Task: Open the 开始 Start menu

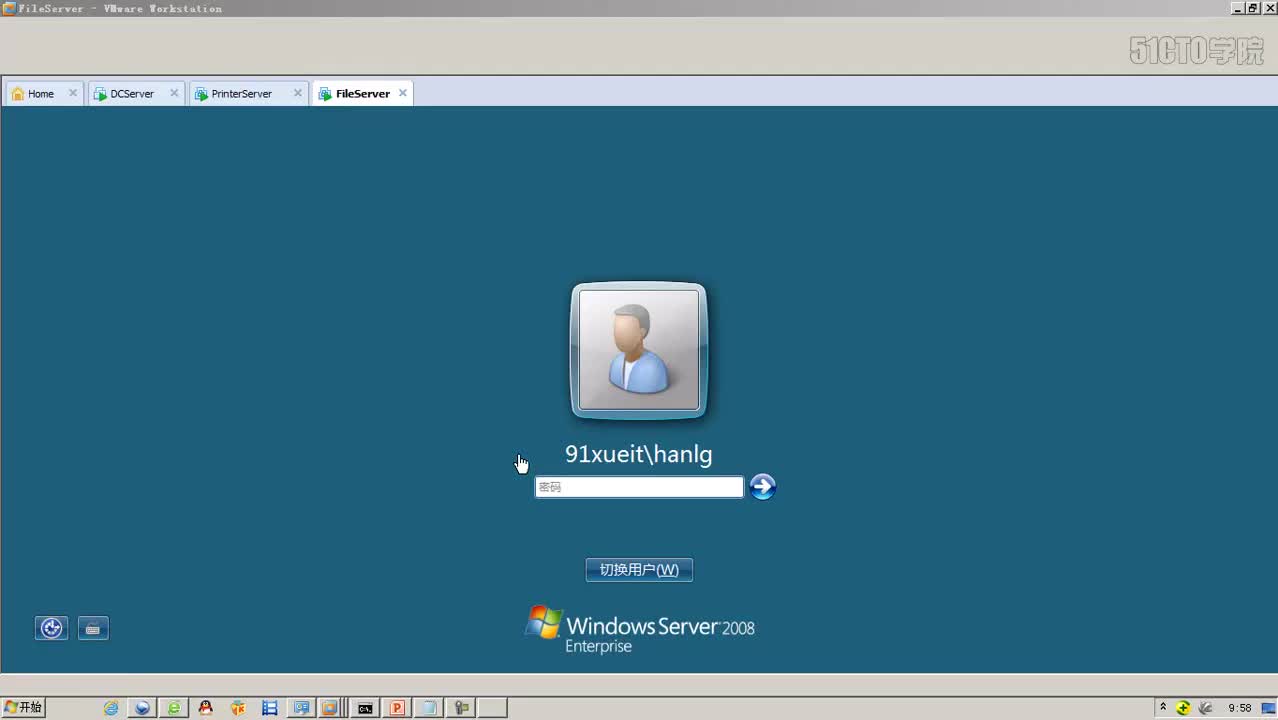Action: point(23,708)
